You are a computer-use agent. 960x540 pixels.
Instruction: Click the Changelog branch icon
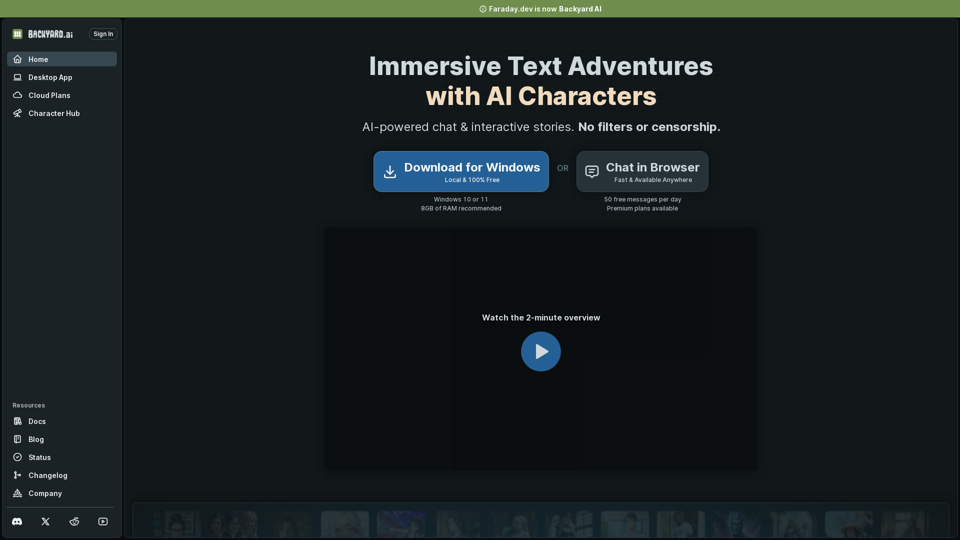17,475
